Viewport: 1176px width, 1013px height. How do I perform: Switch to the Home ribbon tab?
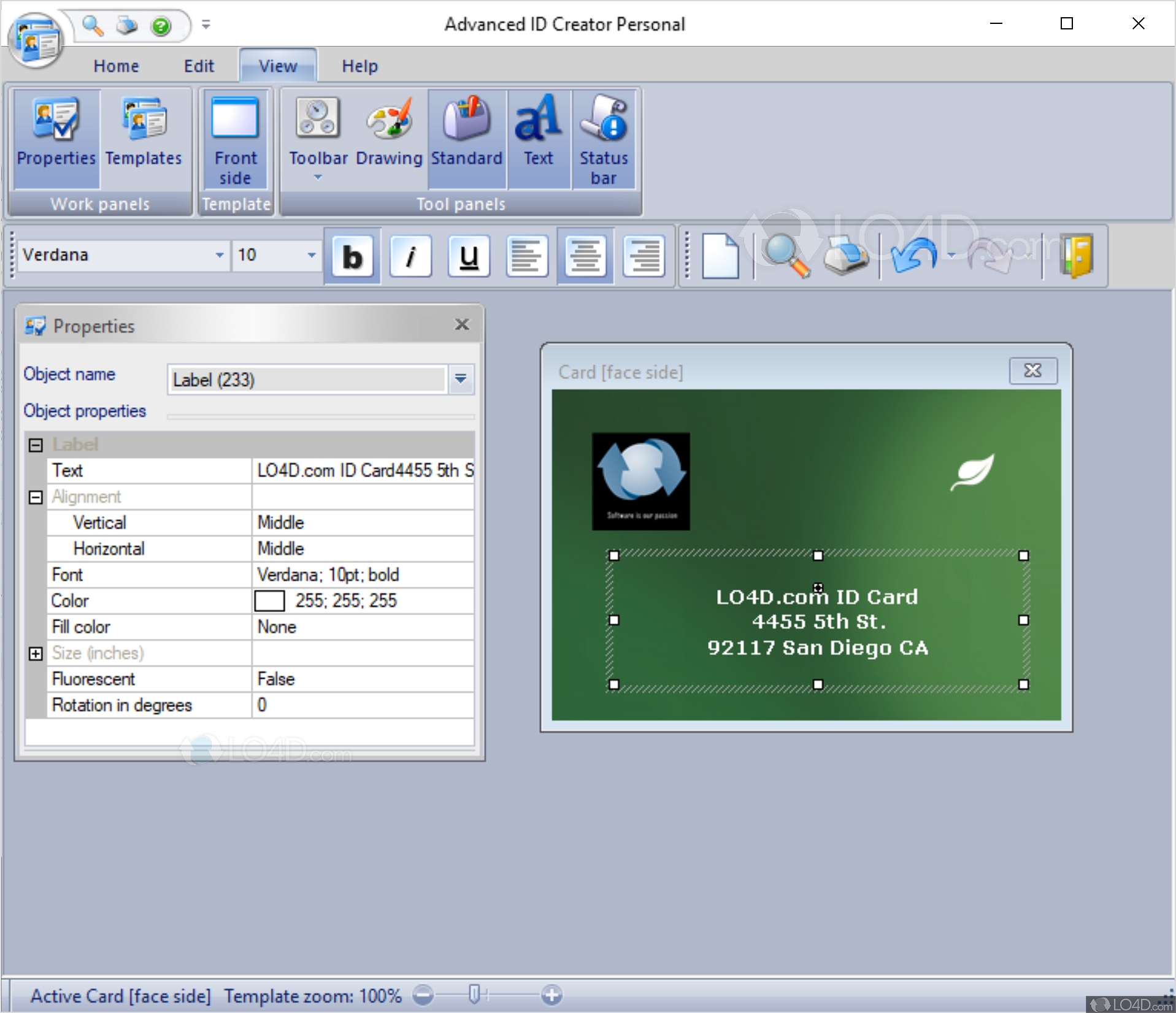116,66
